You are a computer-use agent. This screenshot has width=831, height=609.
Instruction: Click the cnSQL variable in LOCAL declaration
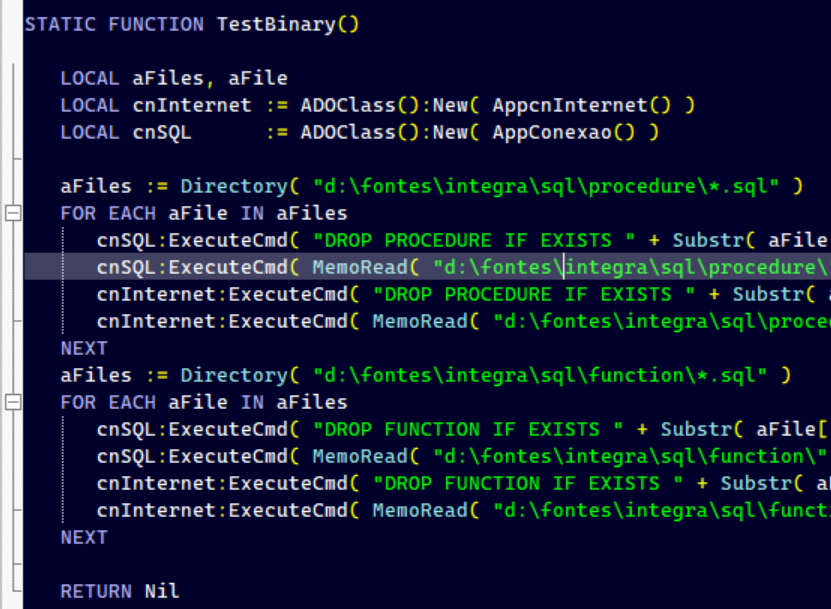(162, 132)
